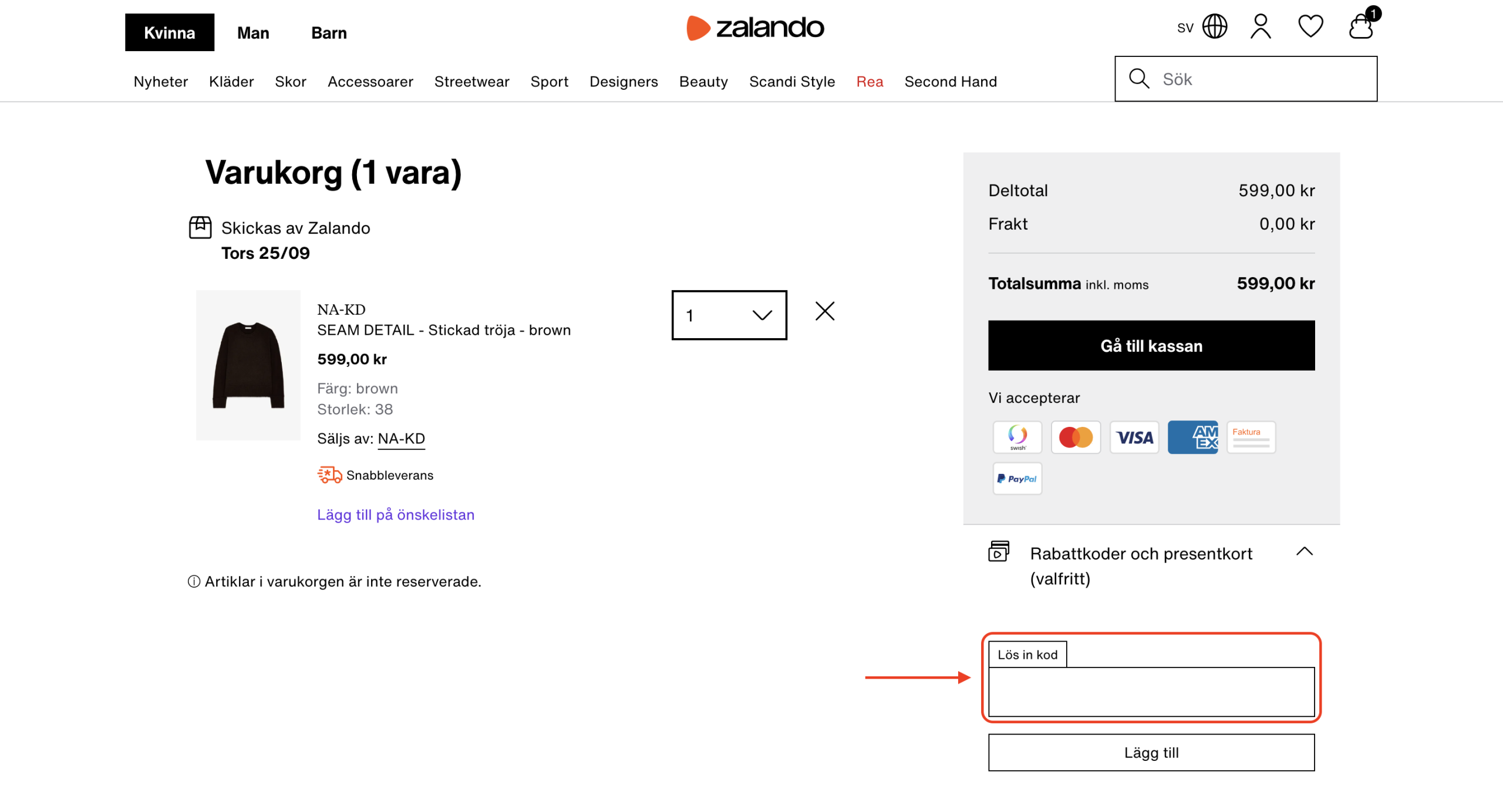Screen dimensions: 1503x812
Task: Click the Gå till kassan button
Action: tap(1151, 346)
